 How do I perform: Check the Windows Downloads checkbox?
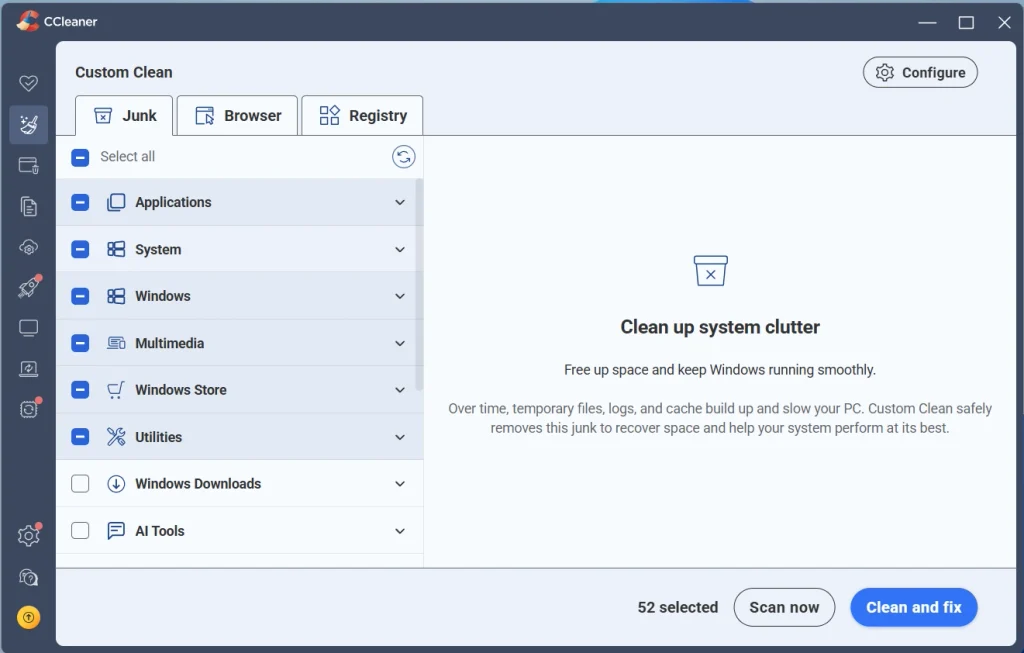pyautogui.click(x=80, y=484)
